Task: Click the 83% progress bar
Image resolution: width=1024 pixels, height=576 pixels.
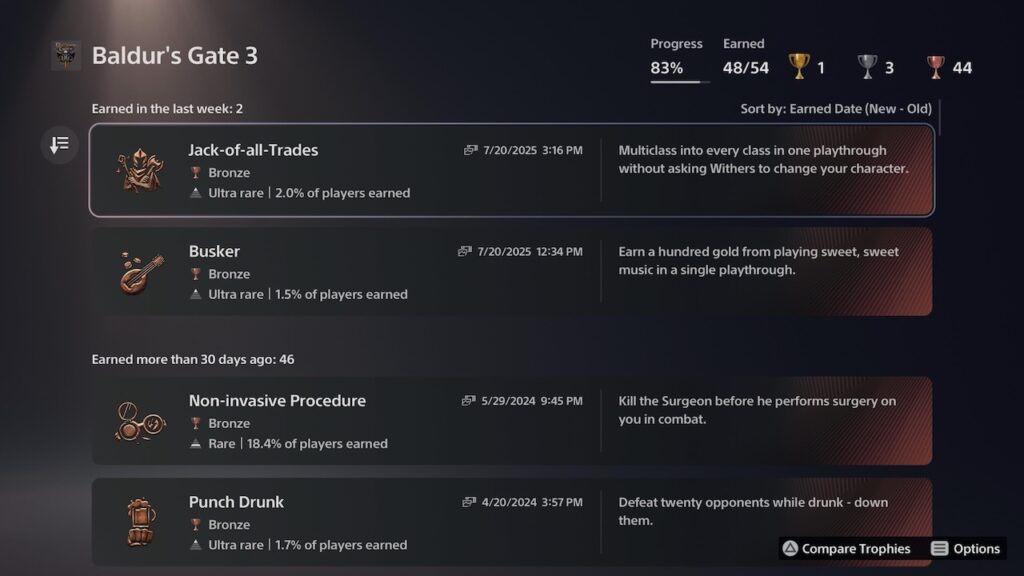Action: click(679, 82)
